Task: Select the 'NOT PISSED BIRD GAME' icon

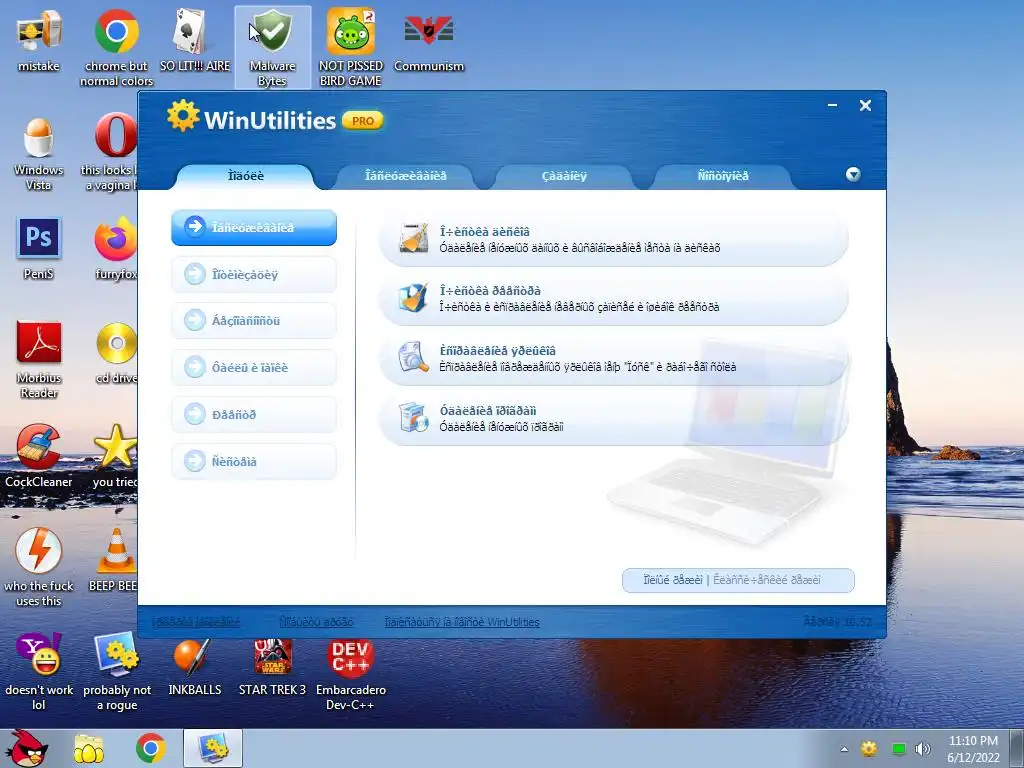Action: coord(351,48)
